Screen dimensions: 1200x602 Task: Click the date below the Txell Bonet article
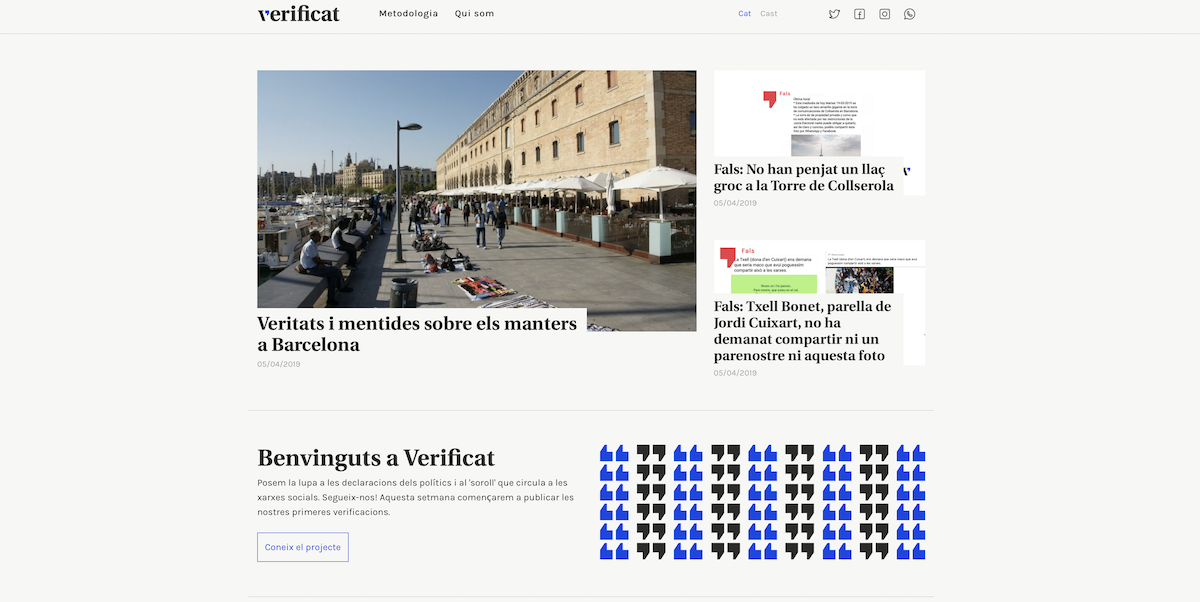coord(735,373)
